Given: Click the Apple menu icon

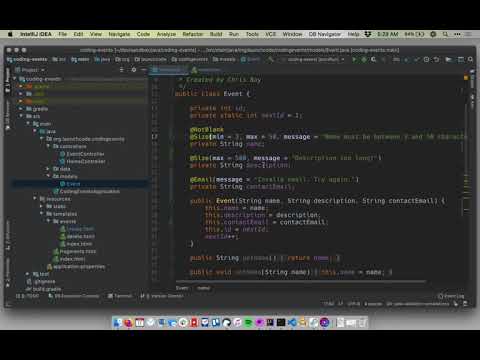Looking at the screenshot, I should click(x=10, y=34).
